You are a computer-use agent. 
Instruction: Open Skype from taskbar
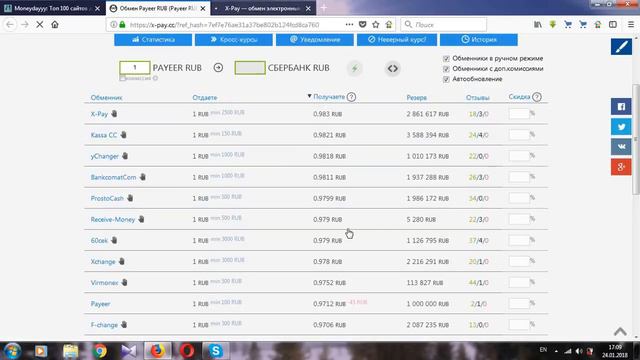(216, 351)
